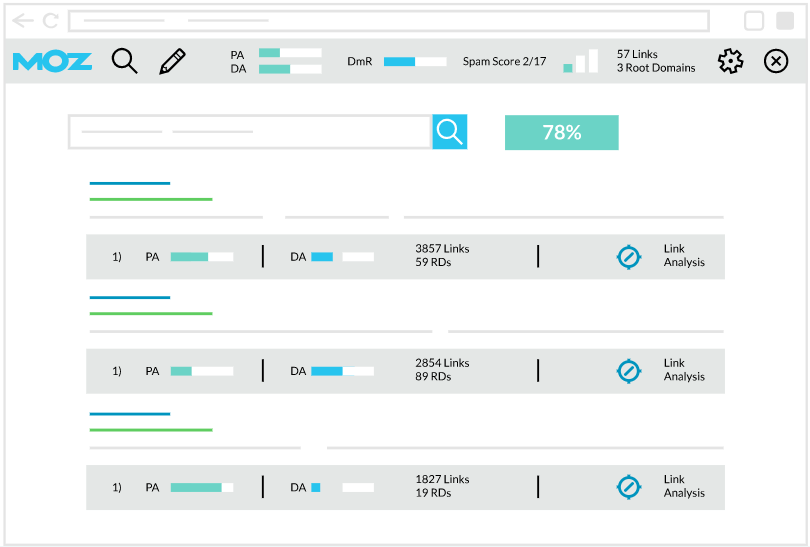Click the DmR meter bar in toolbar
This screenshot has height=547, width=810.
pos(415,62)
